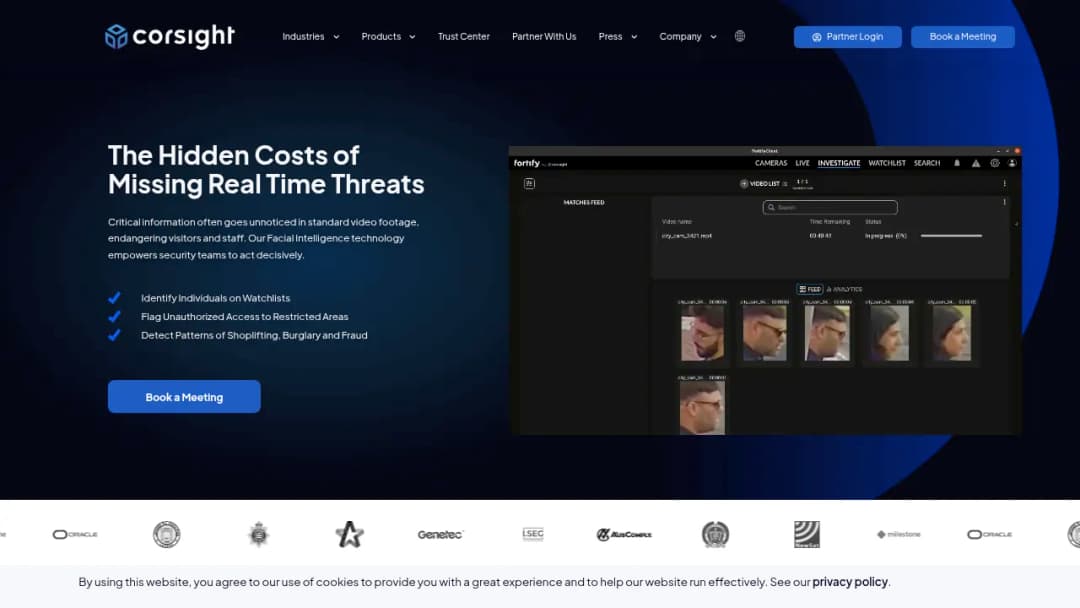Expand the Press dropdown chevron

634,37
